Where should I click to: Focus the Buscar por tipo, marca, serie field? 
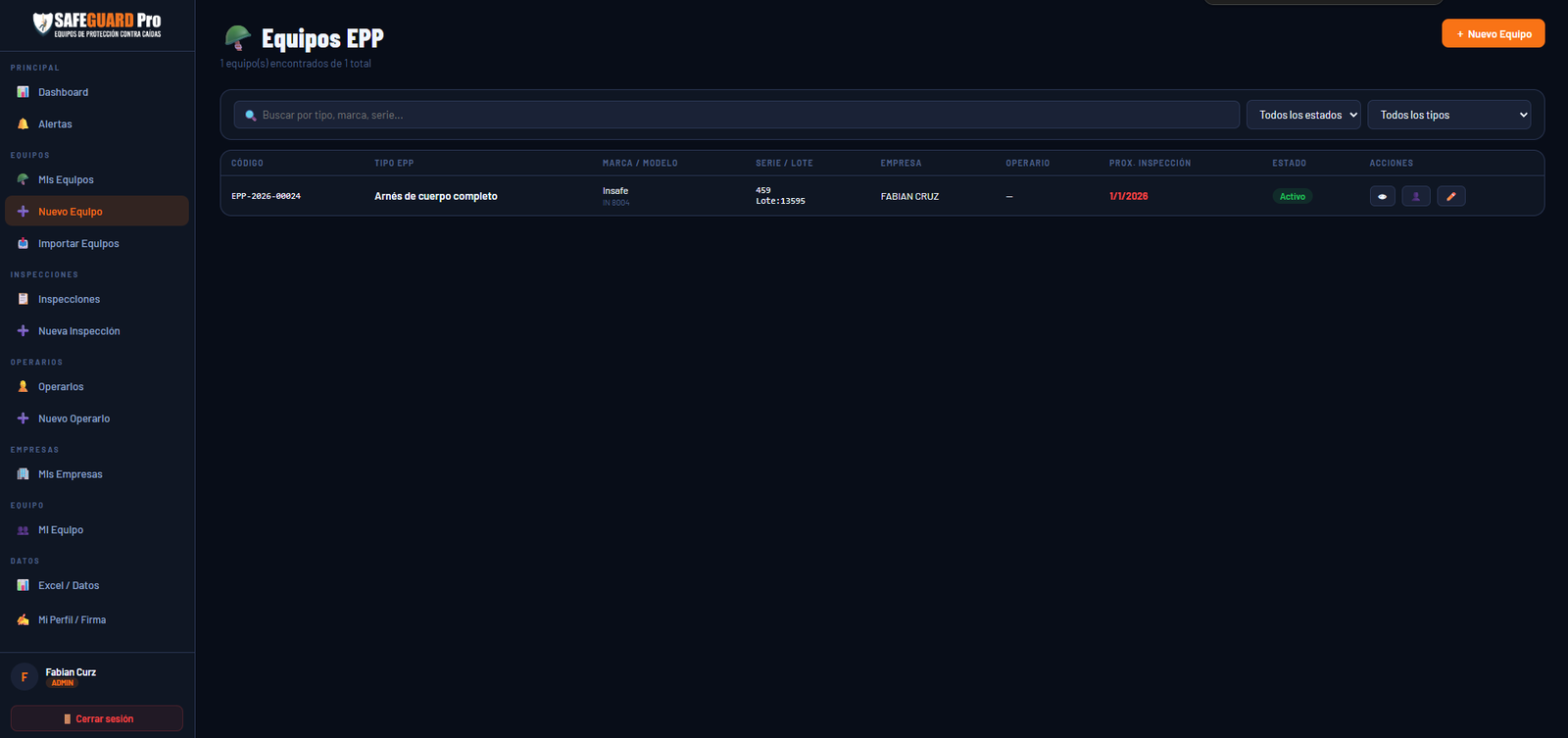(x=737, y=115)
